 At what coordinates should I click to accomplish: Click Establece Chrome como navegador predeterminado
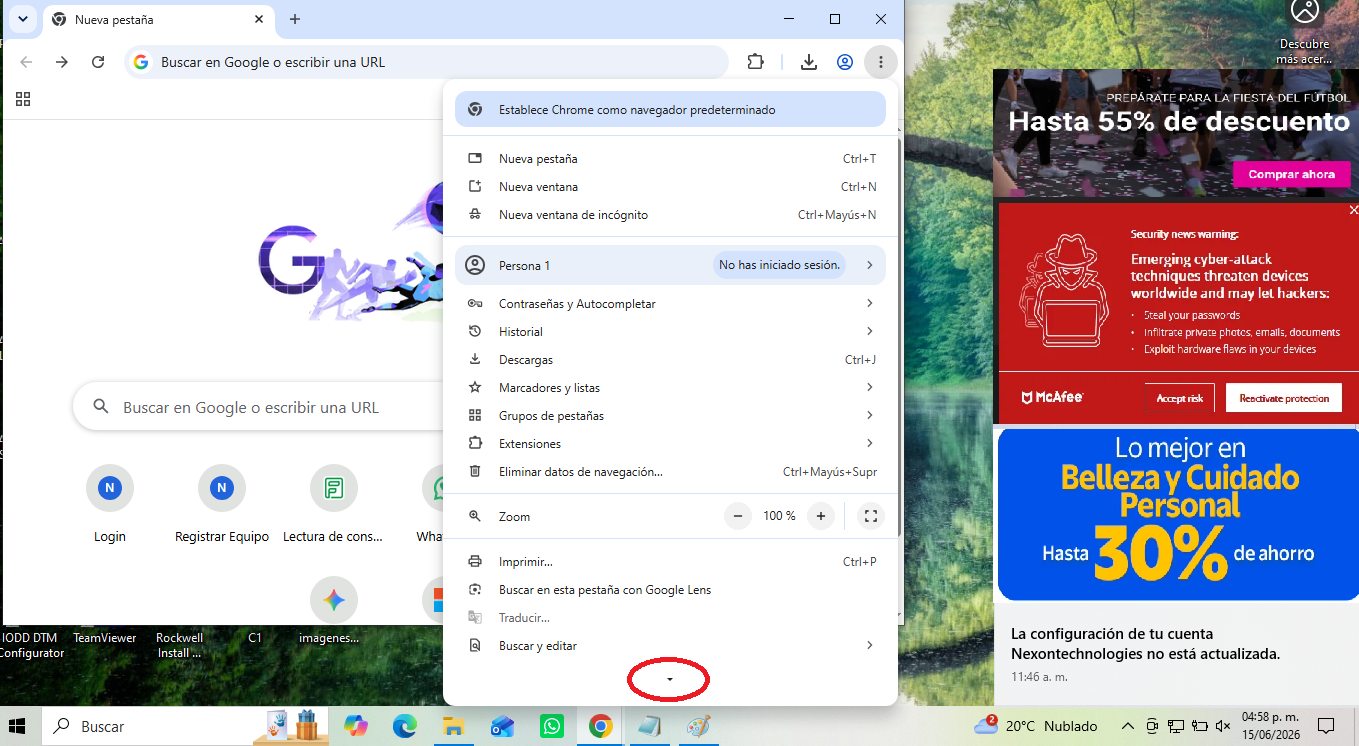[x=670, y=110]
